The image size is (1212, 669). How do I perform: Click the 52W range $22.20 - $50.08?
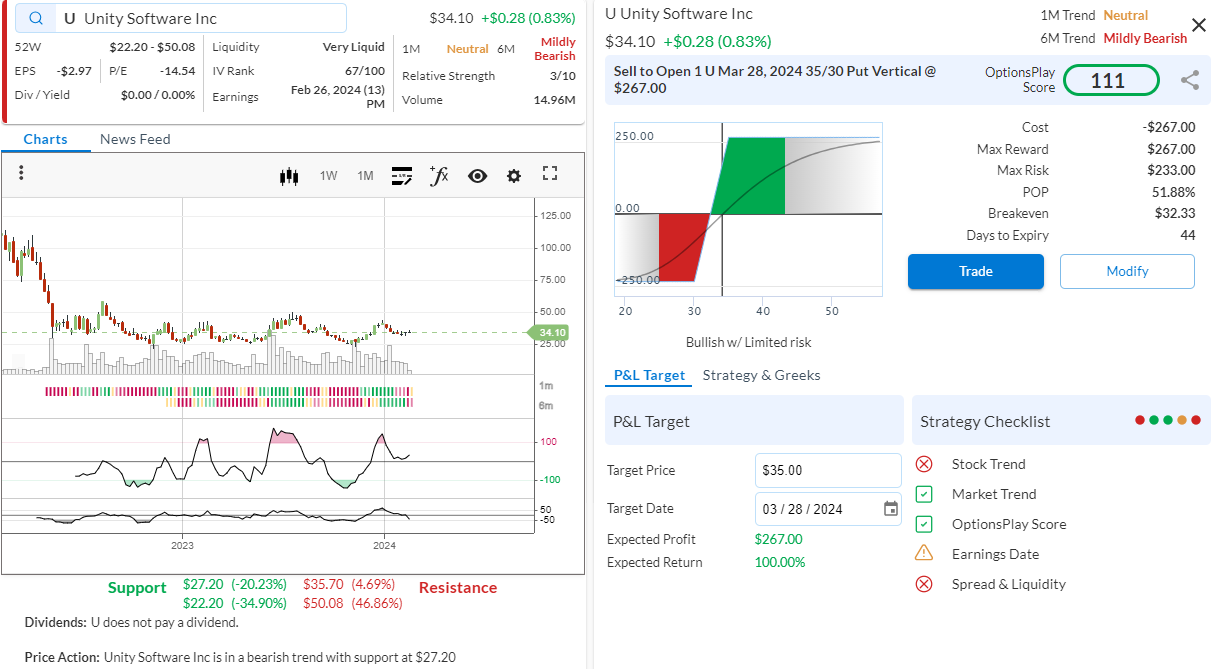point(152,47)
